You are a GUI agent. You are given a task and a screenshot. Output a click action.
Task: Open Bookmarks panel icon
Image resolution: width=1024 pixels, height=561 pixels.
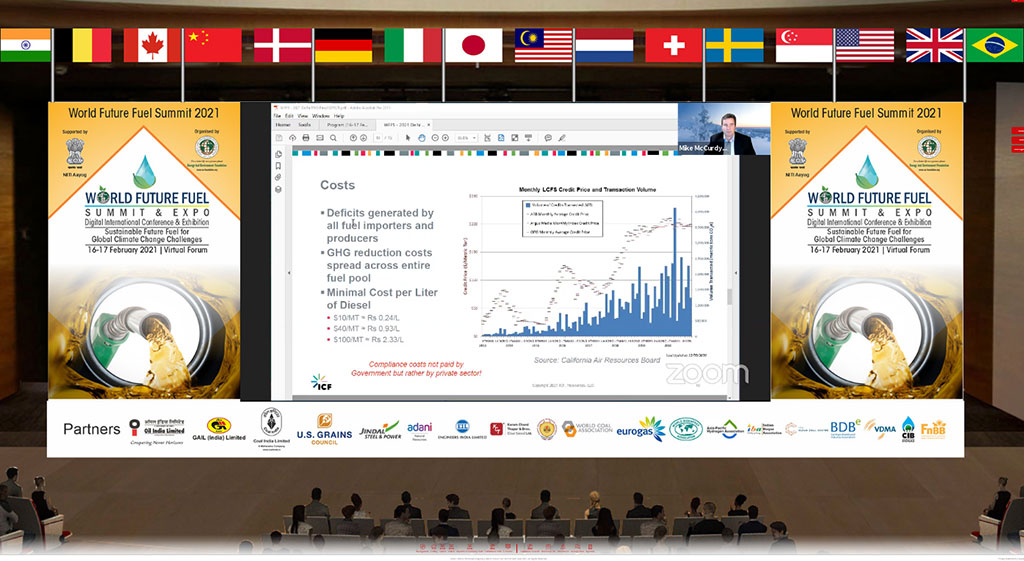278,166
